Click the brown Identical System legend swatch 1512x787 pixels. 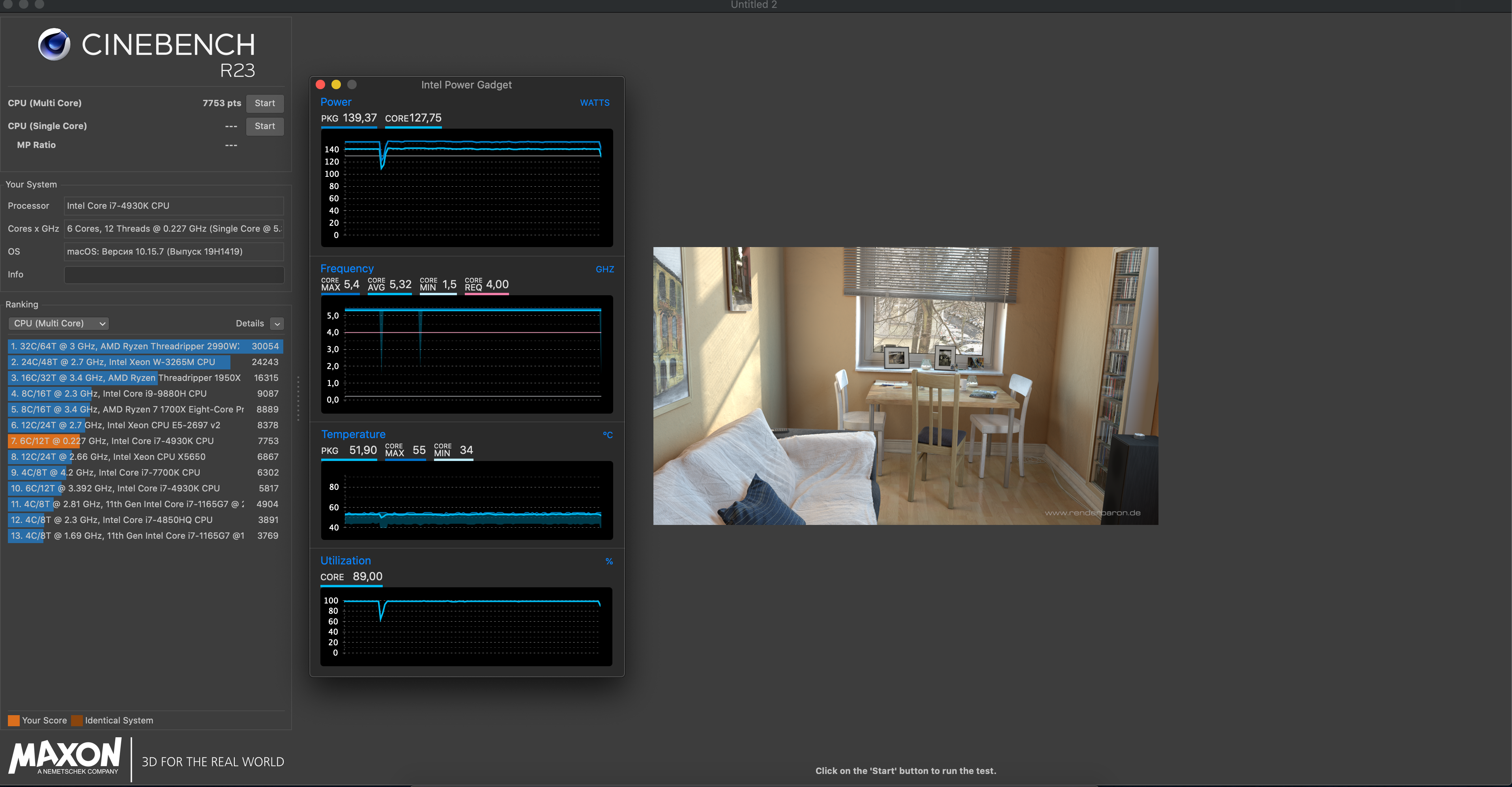click(x=77, y=721)
